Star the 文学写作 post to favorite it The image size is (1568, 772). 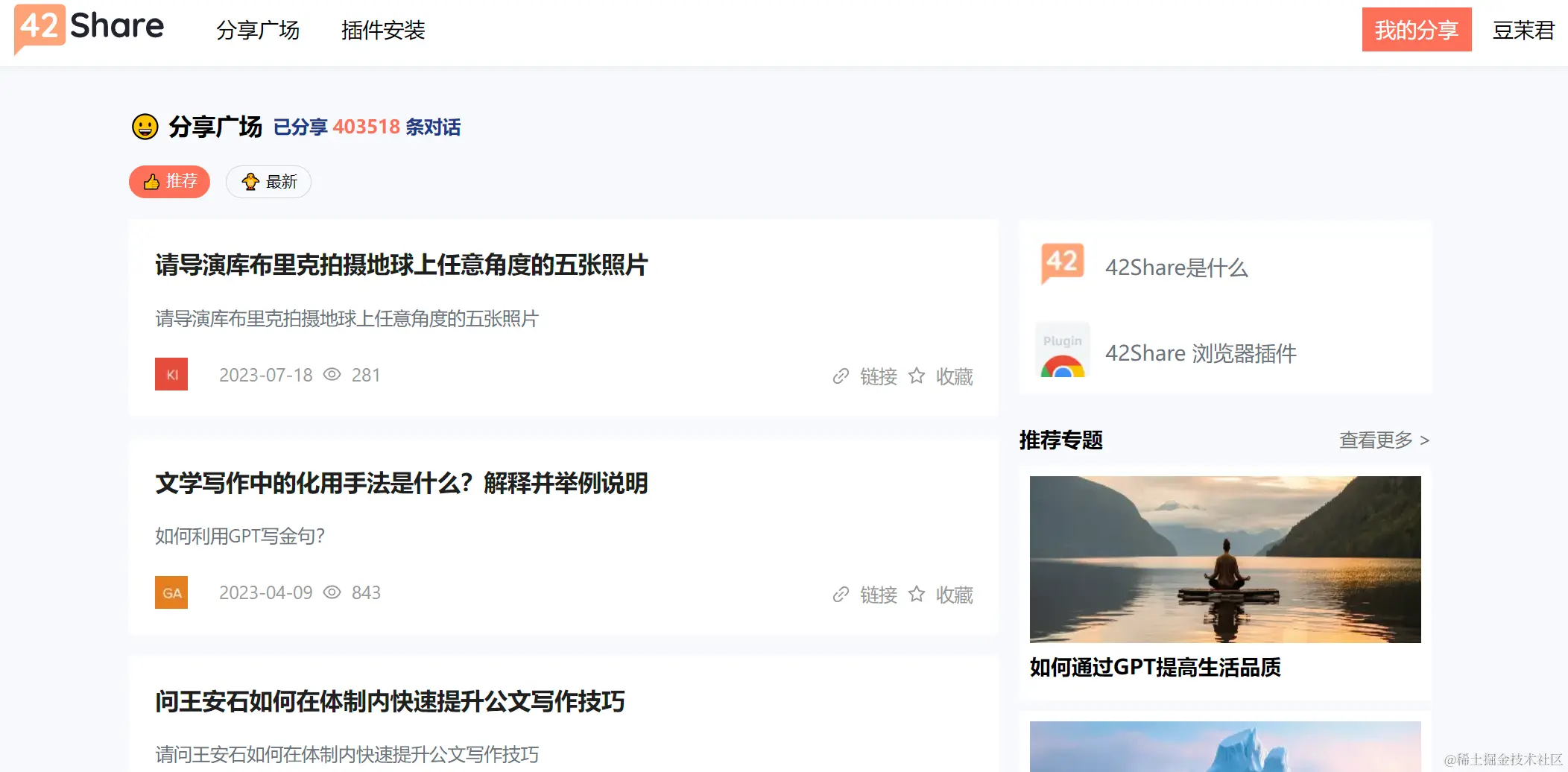[x=917, y=594]
